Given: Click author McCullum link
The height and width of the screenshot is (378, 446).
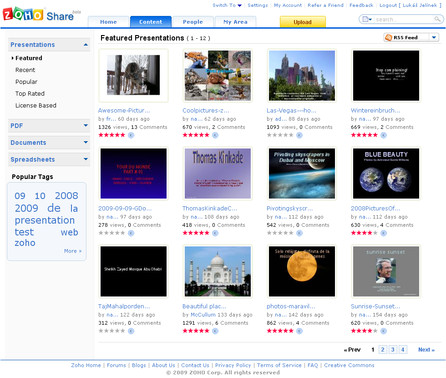Looking at the screenshot, I should click(x=203, y=315).
